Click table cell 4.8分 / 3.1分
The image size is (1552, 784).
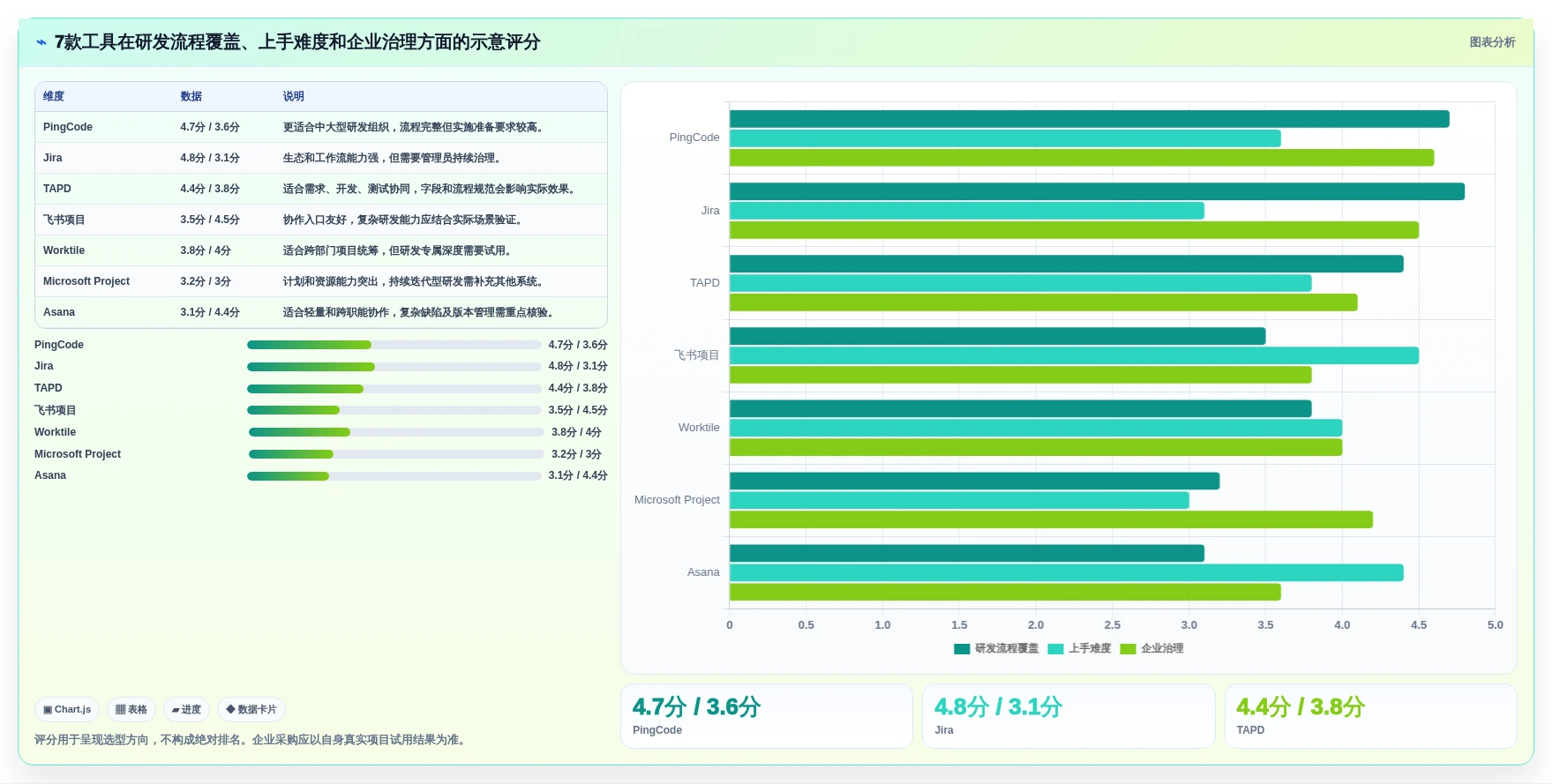click(x=210, y=158)
